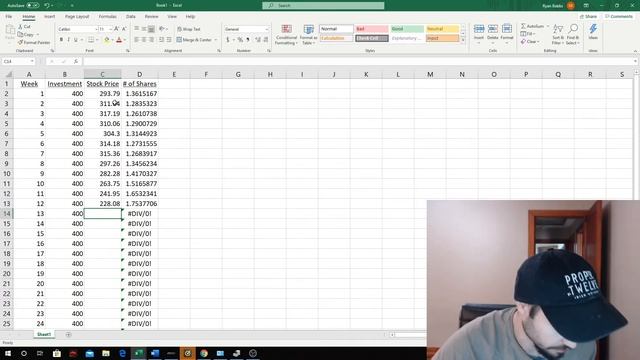Align text left
Viewport: 640px width, 360px height.
137,40
